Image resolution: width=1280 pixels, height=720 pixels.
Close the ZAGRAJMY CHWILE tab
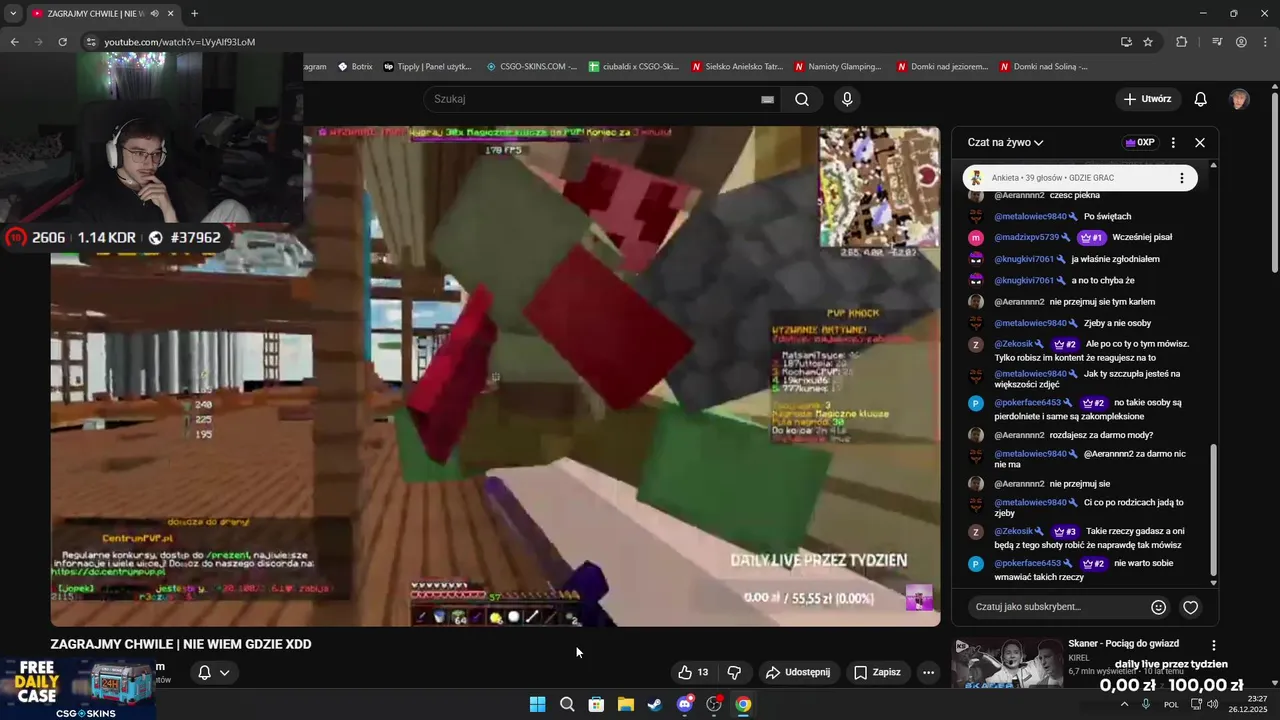click(171, 14)
